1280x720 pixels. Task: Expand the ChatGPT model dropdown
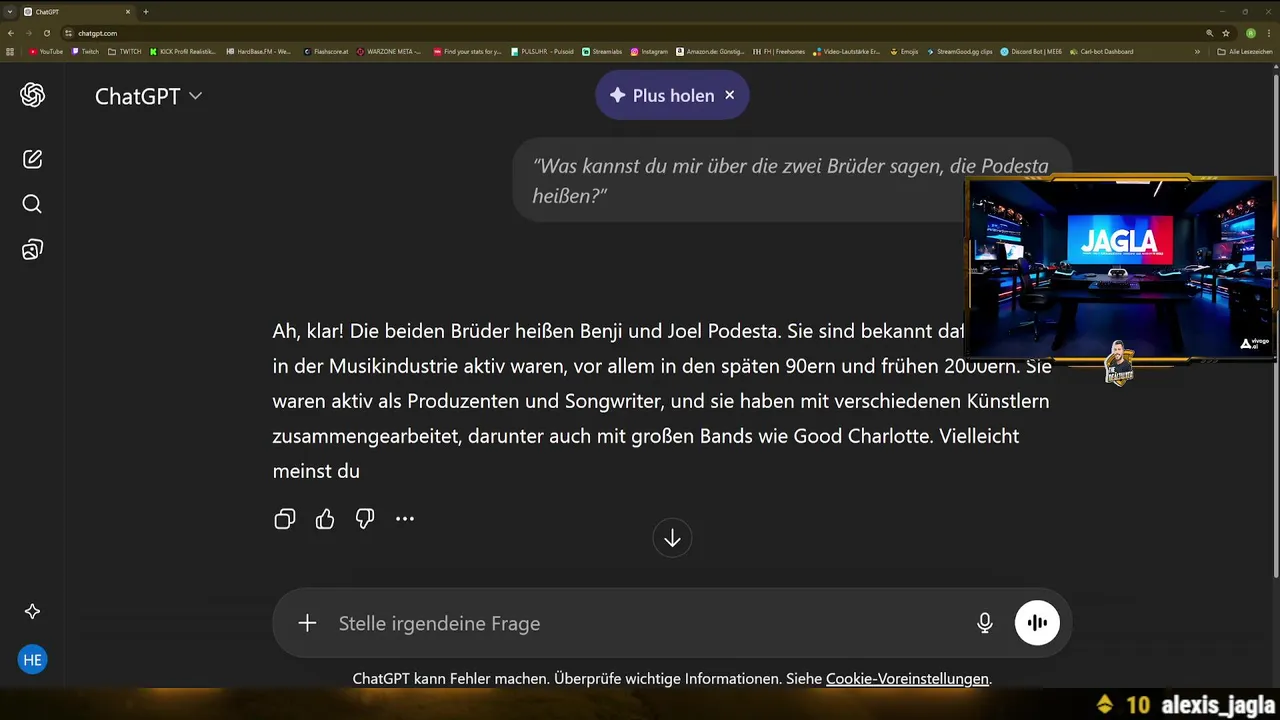coord(148,96)
